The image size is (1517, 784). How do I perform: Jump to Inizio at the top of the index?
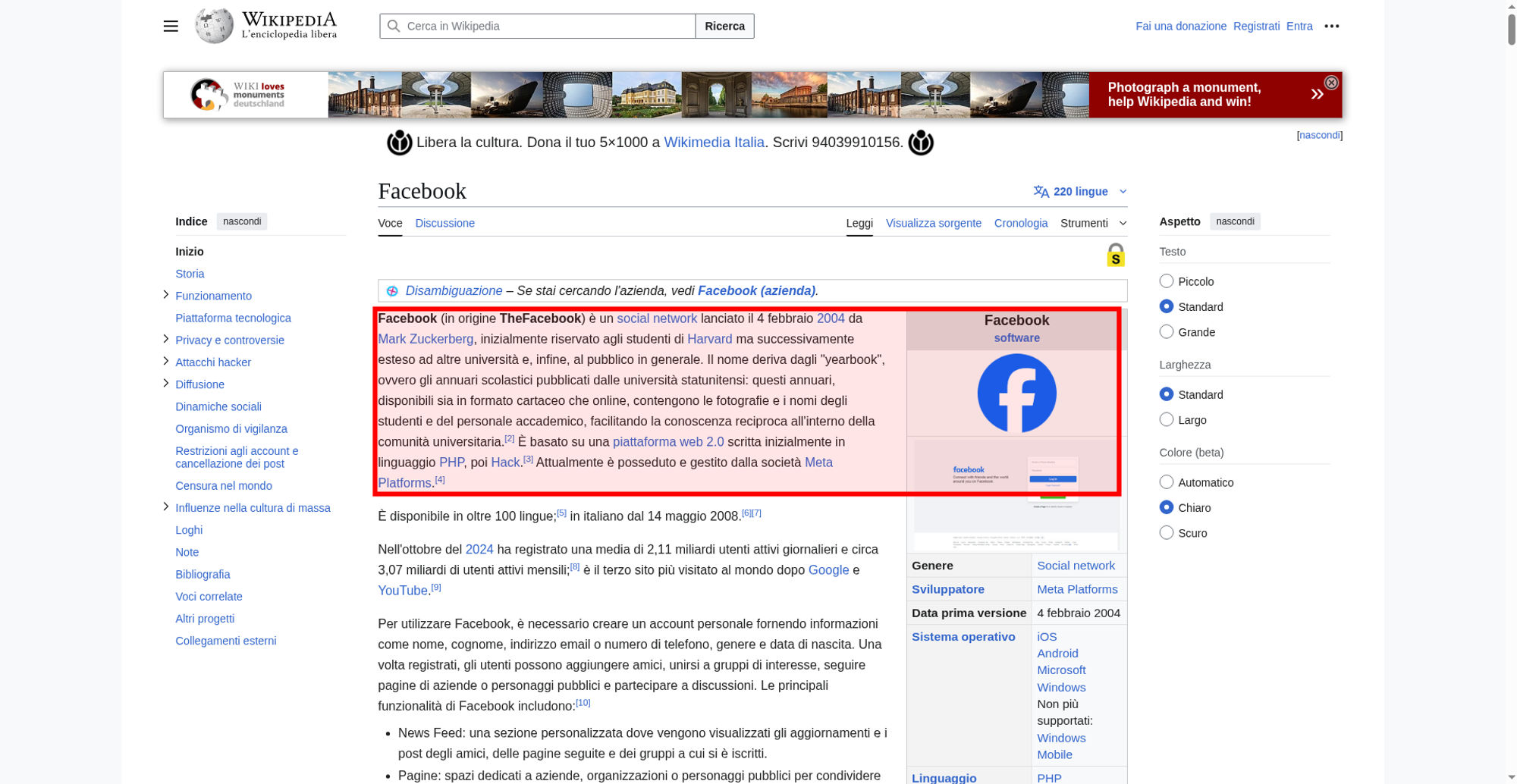point(190,252)
